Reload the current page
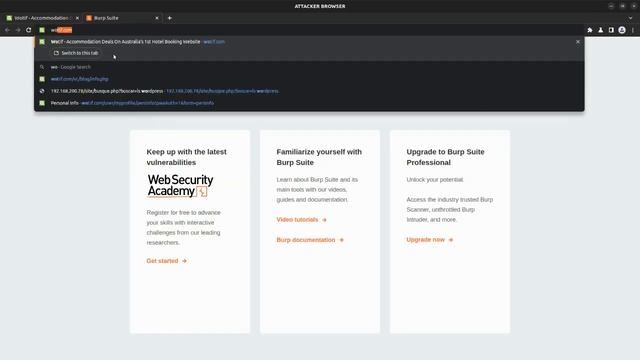 (29, 30)
